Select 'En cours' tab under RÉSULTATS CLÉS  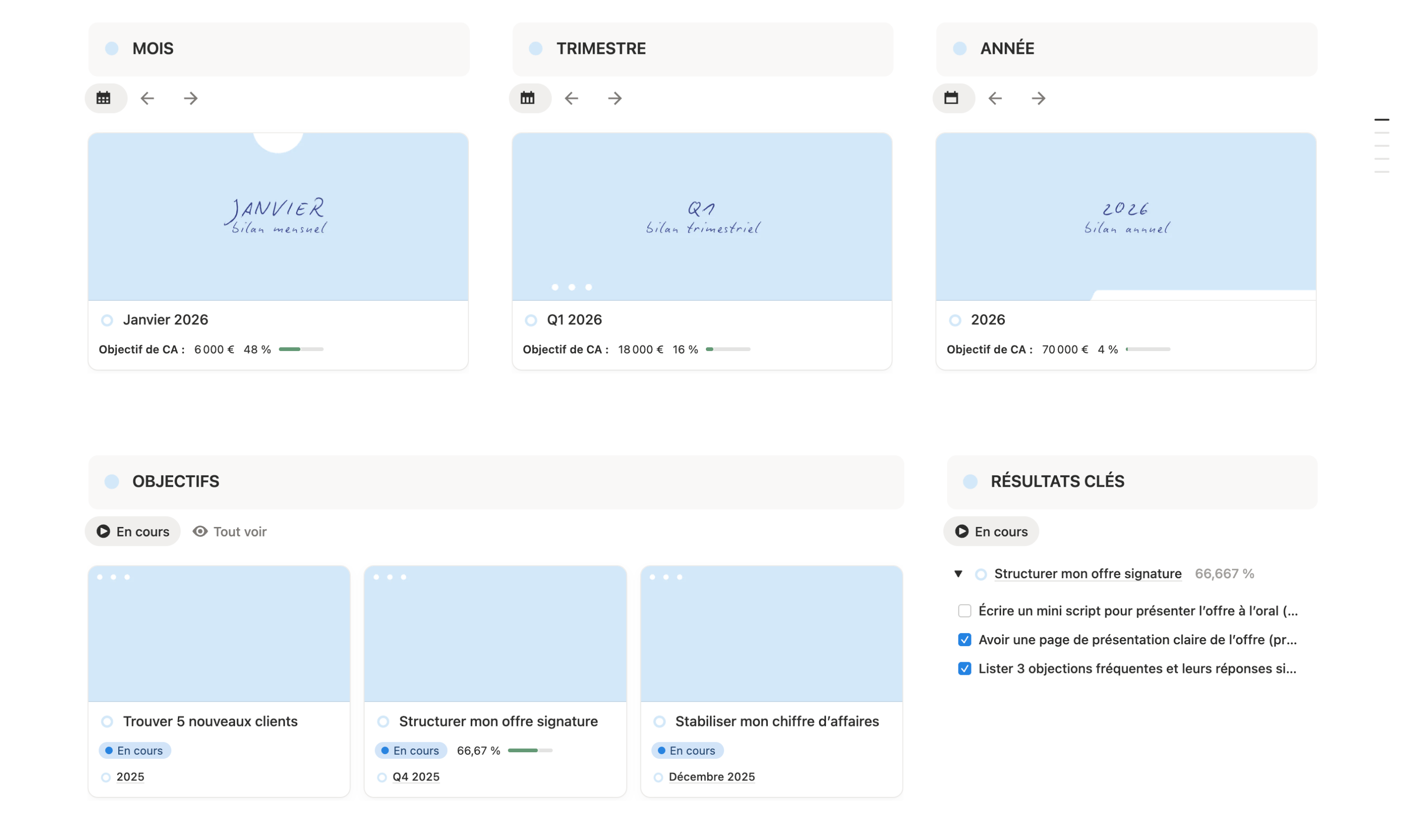(992, 532)
